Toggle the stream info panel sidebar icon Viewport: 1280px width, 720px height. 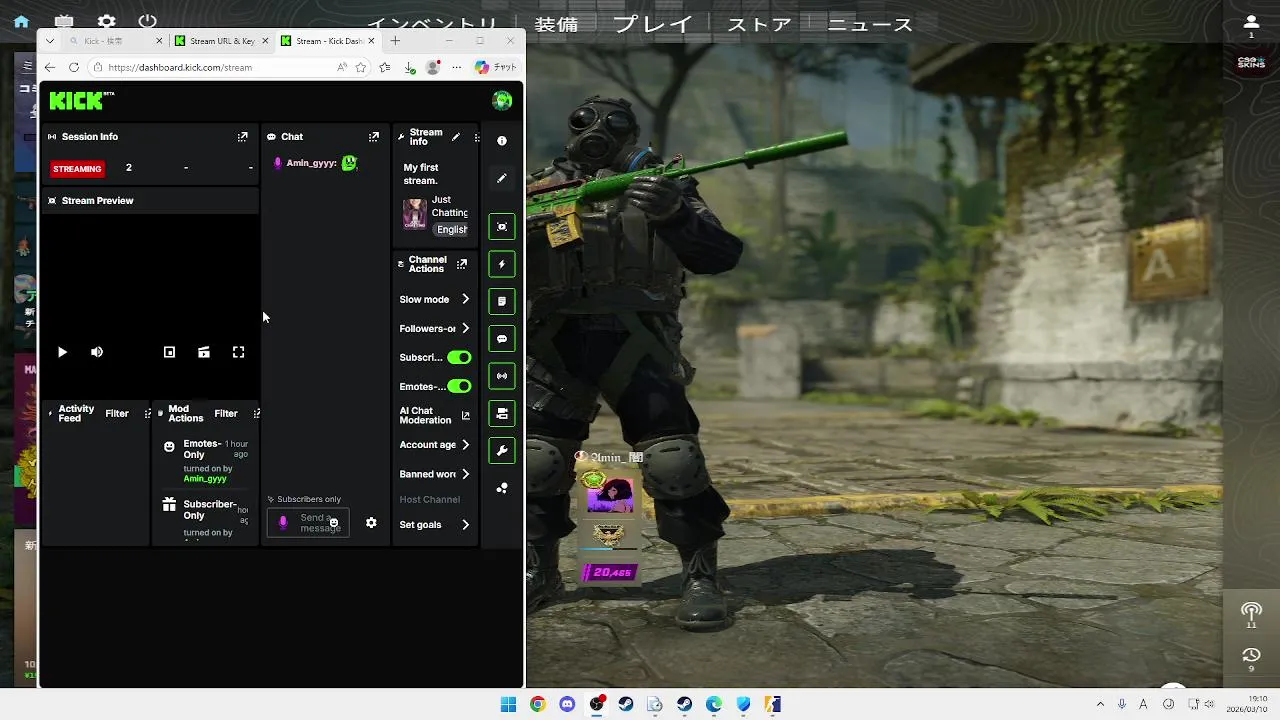pyautogui.click(x=502, y=413)
